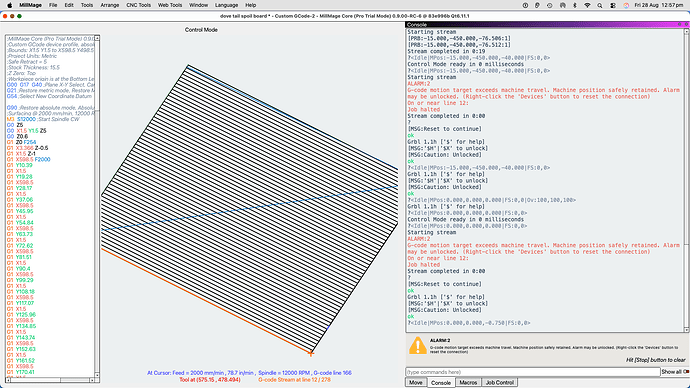Open Siri from the menu bar
Image resolution: width=690 pixels, height=388 pixels.
point(626,5)
